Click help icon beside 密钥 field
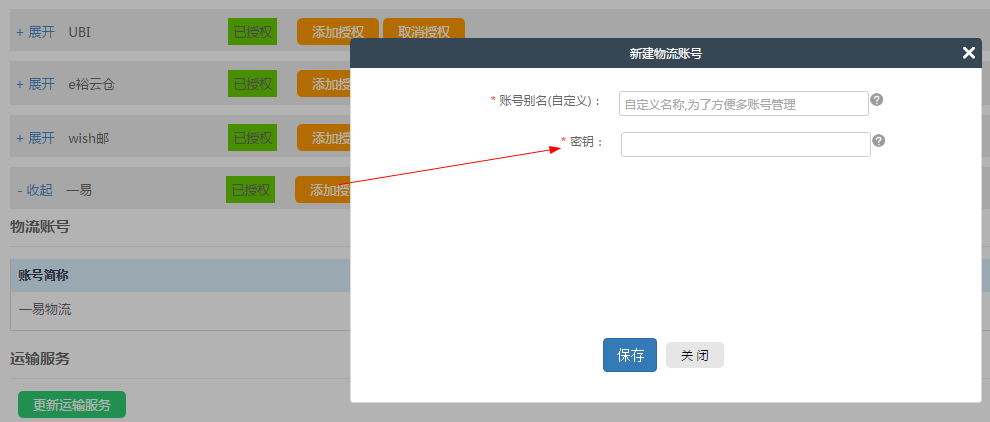The image size is (990, 422). pyautogui.click(x=879, y=141)
